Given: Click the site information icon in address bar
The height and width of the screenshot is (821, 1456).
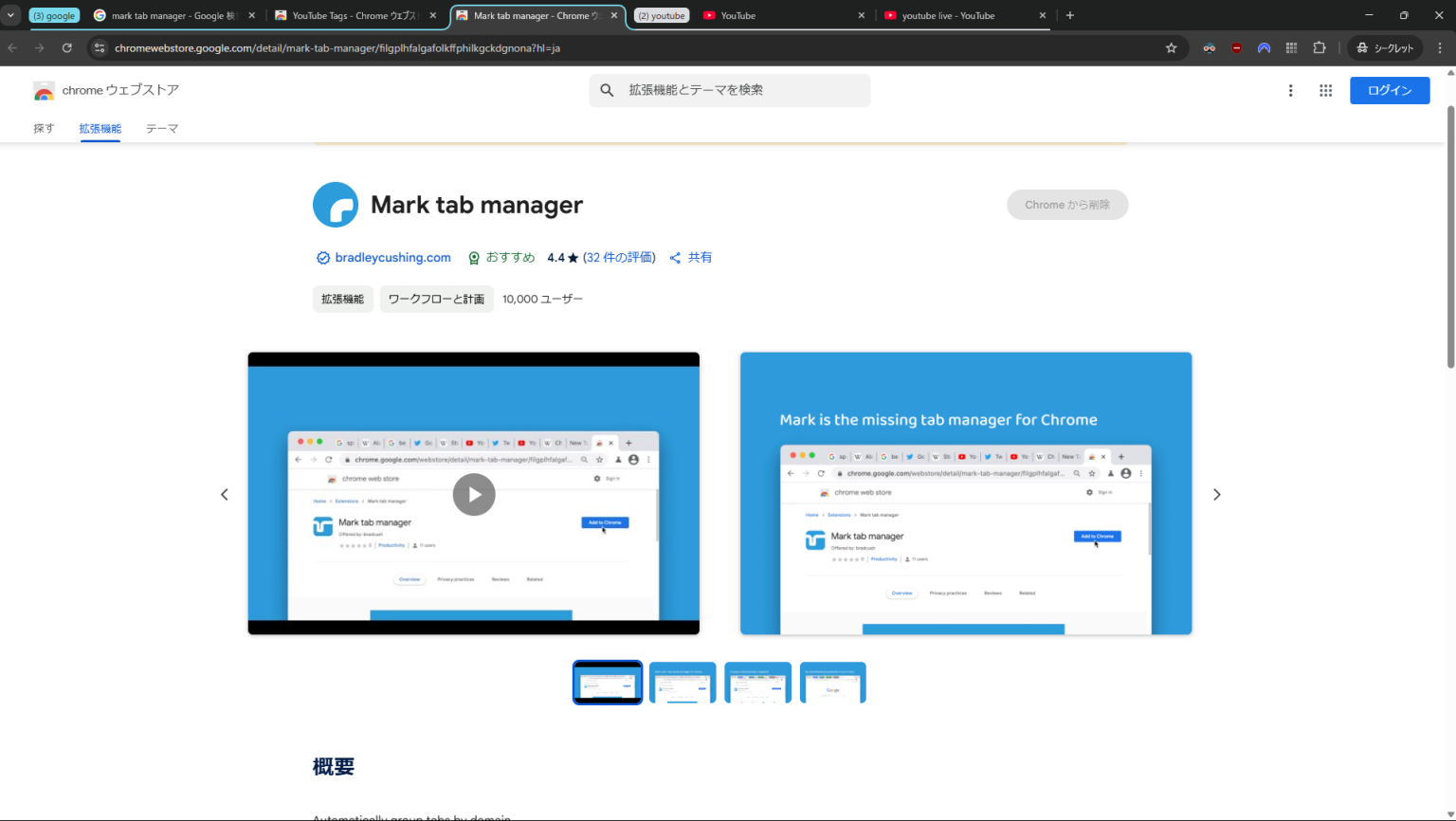Looking at the screenshot, I should coord(100,47).
